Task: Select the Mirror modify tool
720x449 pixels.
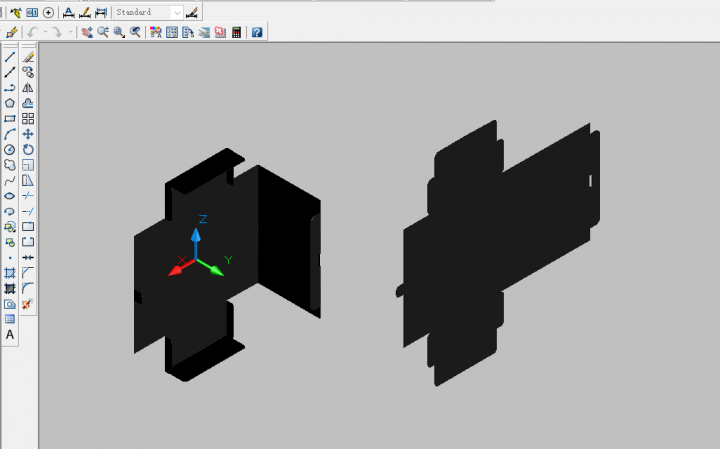Action: [x=28, y=87]
